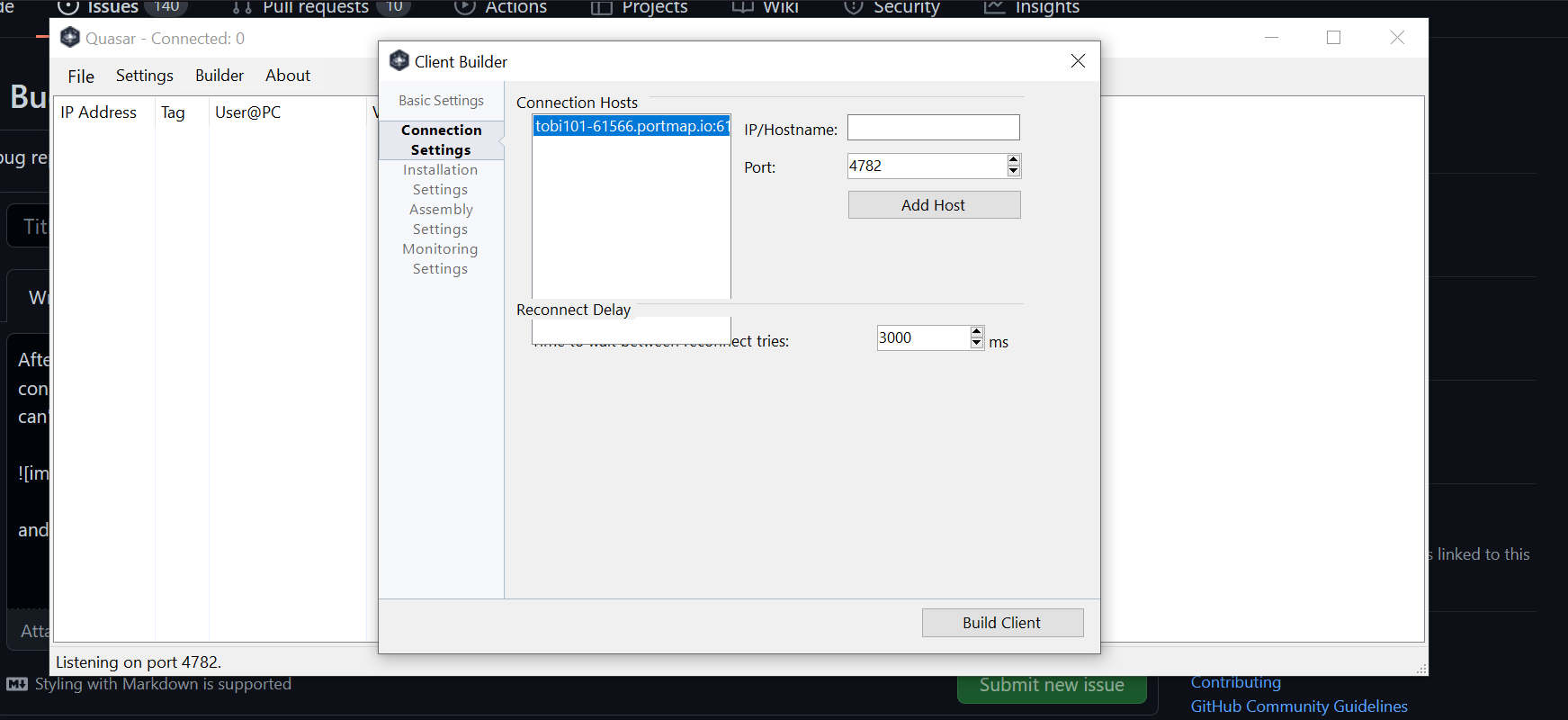Screen dimensions: 1568x720
Task: Click the Listening on port 4782 status text
Action: tap(139, 662)
